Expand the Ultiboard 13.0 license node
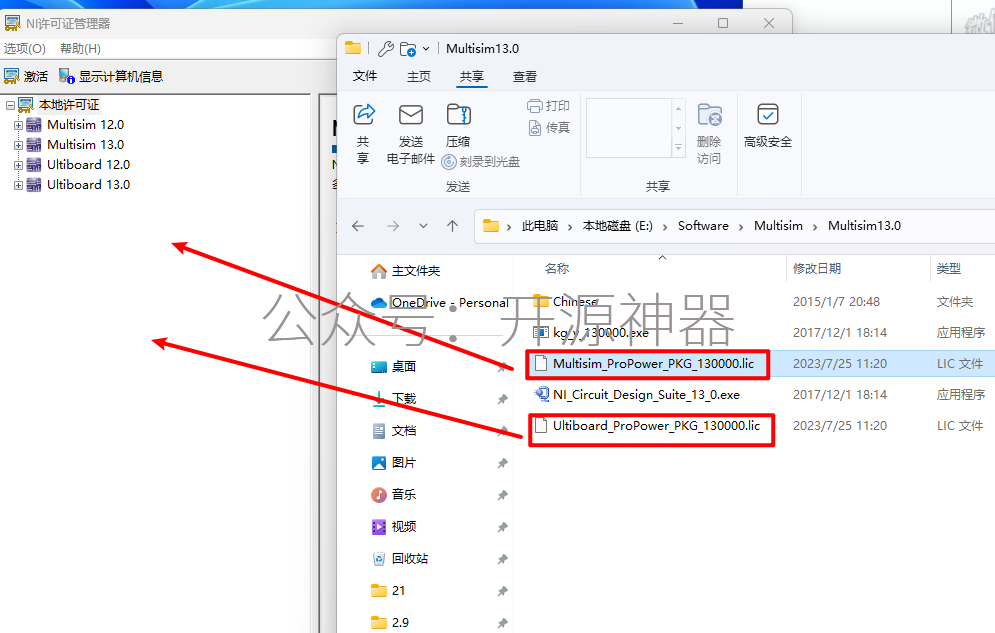This screenshot has height=633, width=995. [x=18, y=185]
